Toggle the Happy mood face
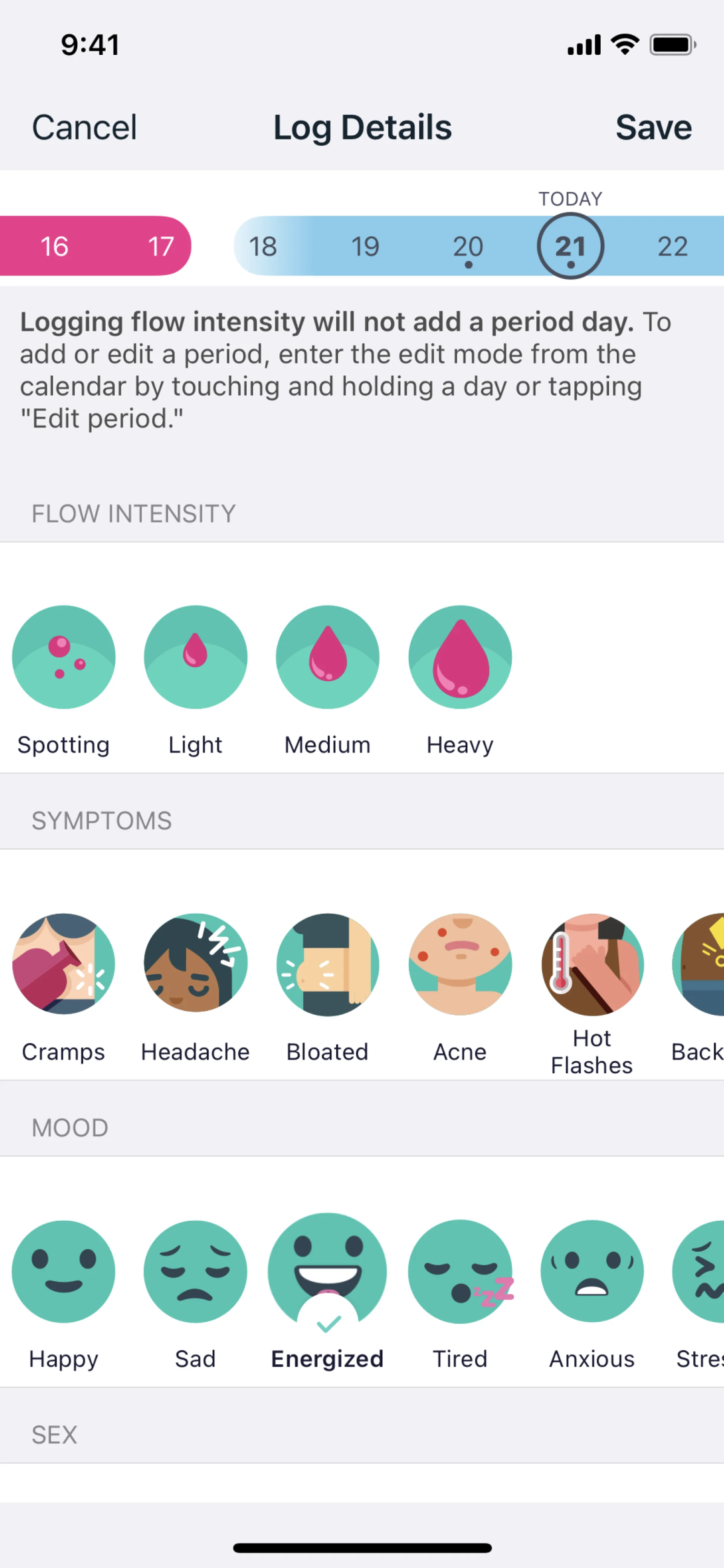724x1568 pixels. click(63, 1272)
